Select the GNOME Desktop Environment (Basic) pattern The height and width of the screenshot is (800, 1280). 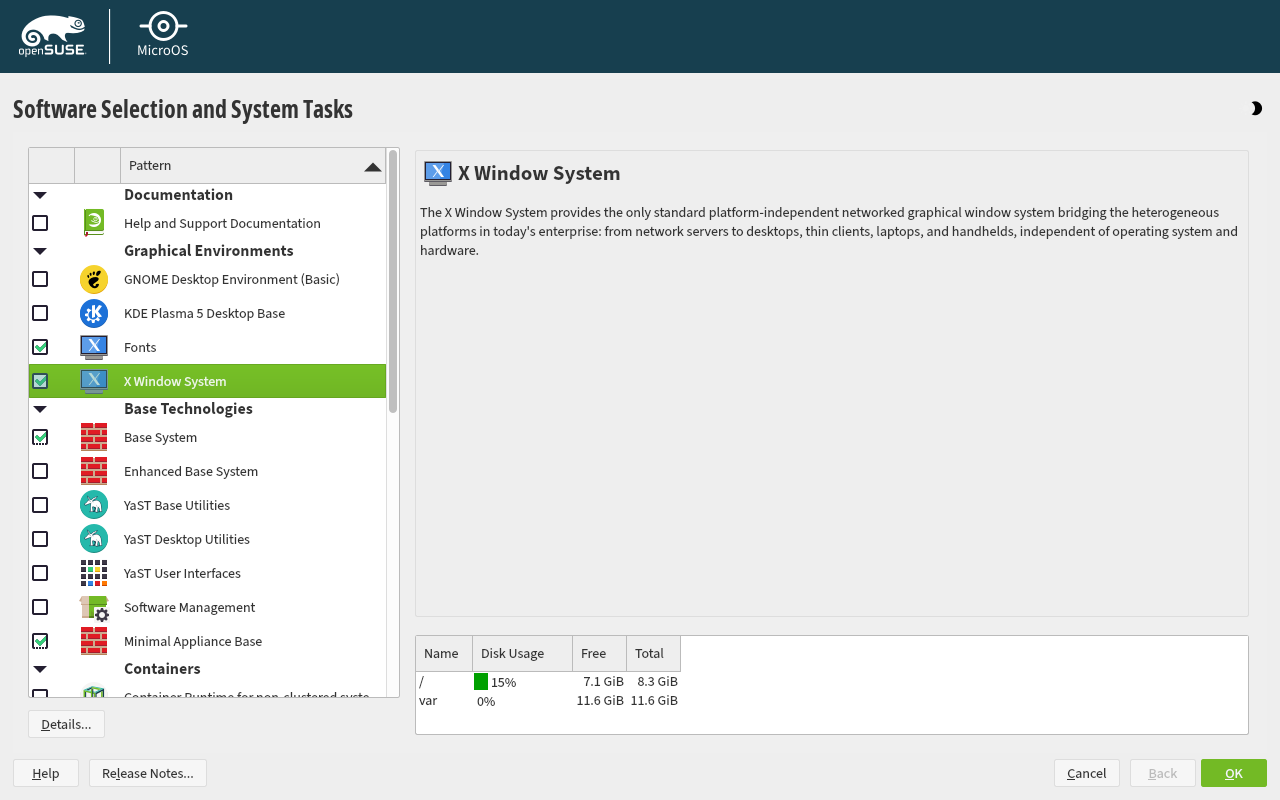click(x=207, y=279)
